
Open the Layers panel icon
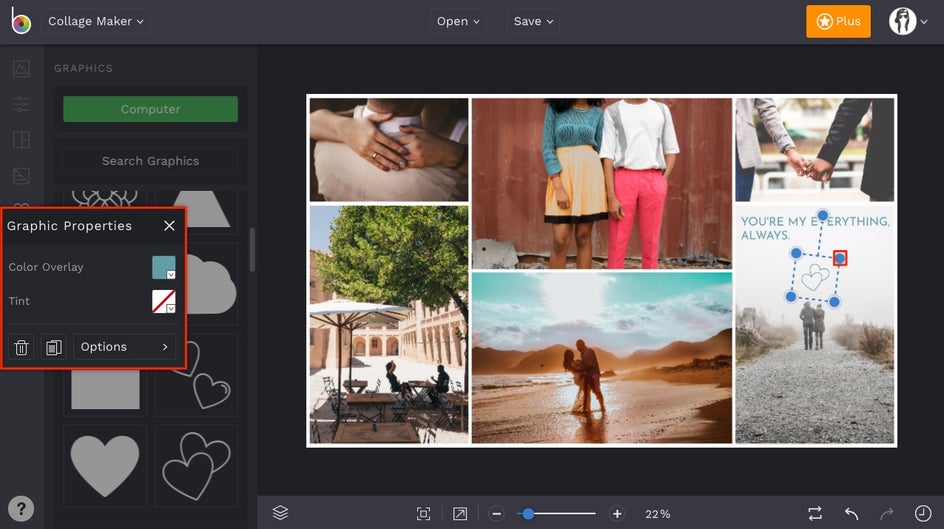[280, 513]
